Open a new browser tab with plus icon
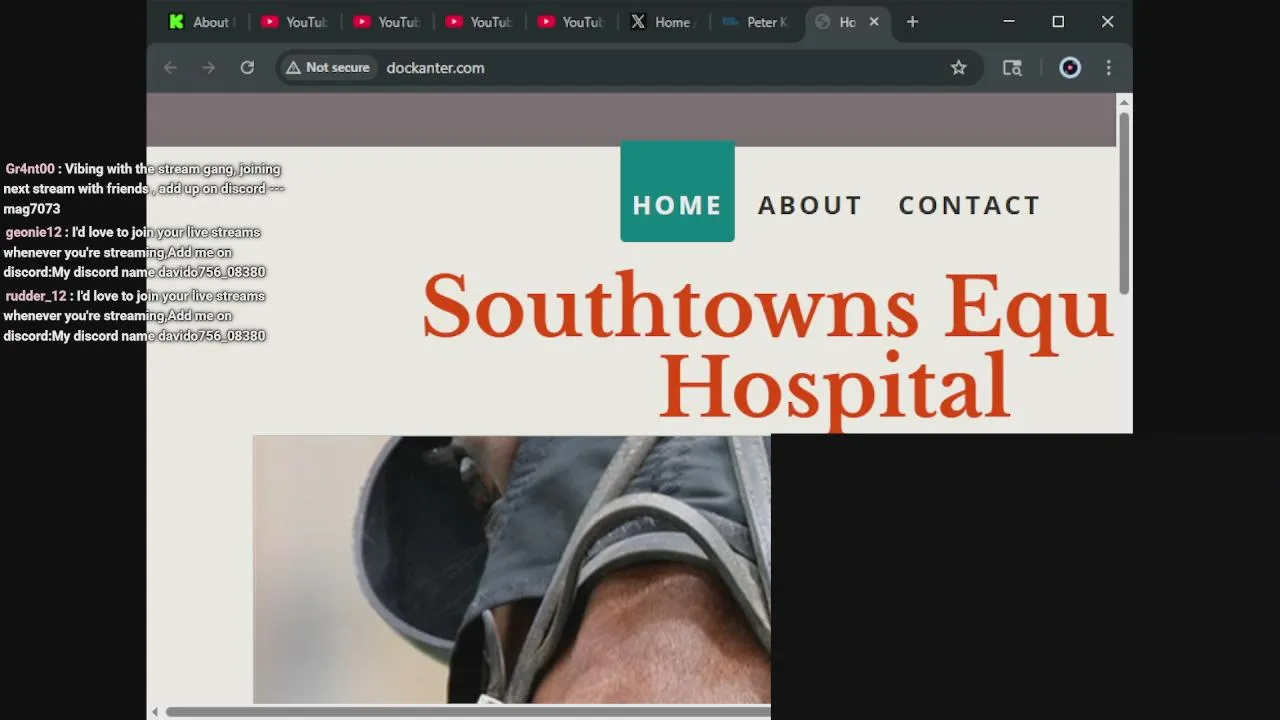 pos(912,22)
